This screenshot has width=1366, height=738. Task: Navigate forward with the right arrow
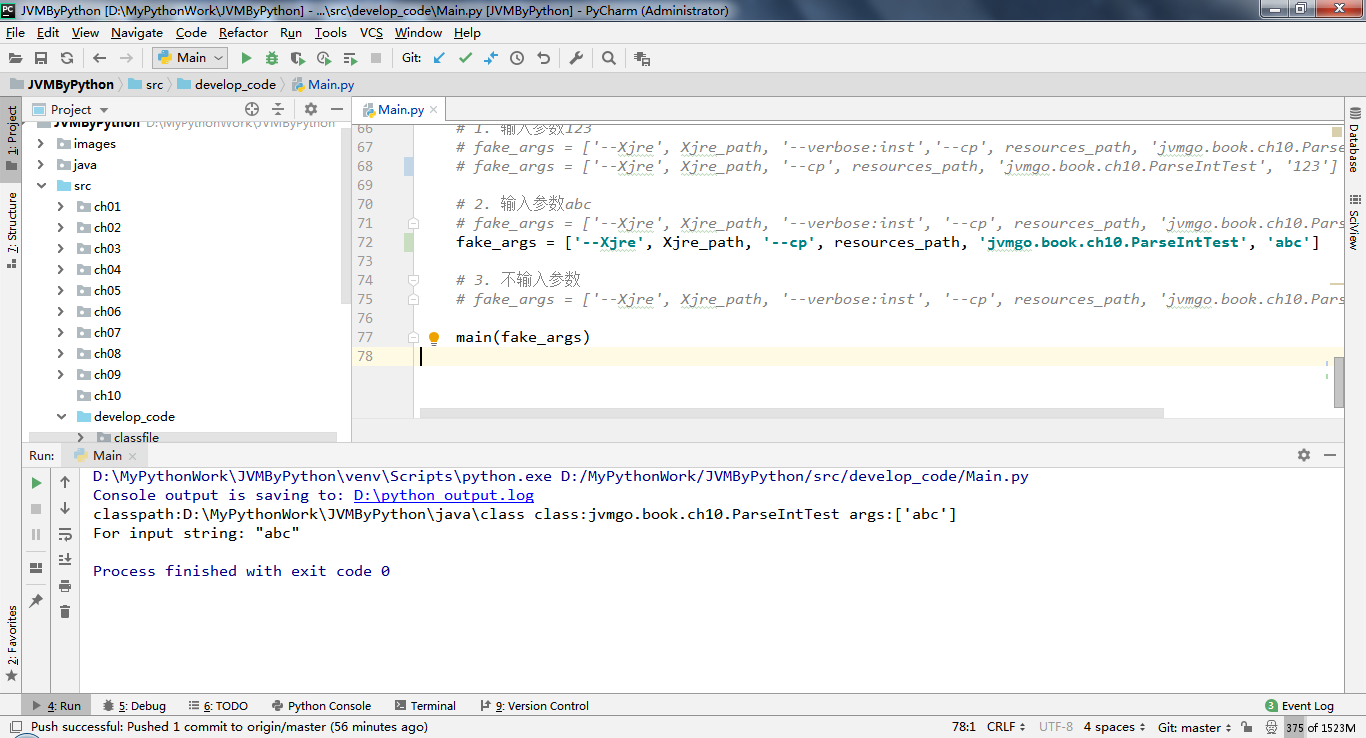(x=126, y=58)
